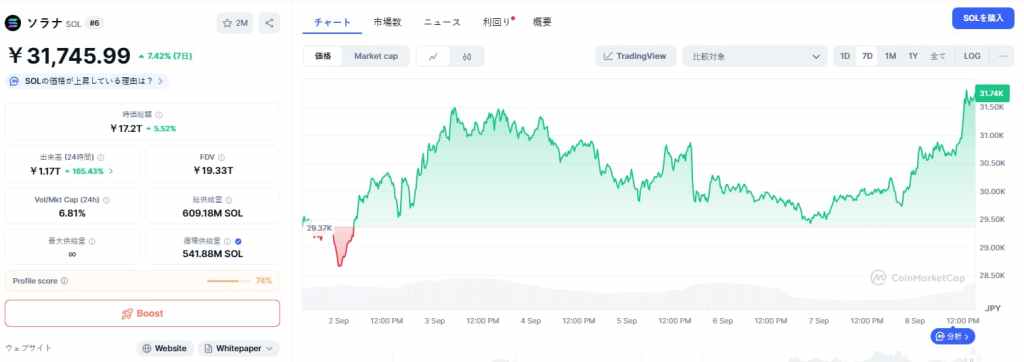This screenshot has height=362, width=1024.
Task: Select 価格 price toggle
Action: tap(323, 56)
